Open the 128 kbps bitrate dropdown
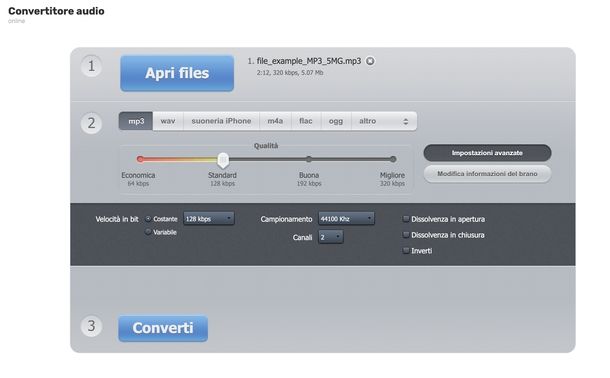Image resolution: width=610 pixels, height=378 pixels. [209, 219]
